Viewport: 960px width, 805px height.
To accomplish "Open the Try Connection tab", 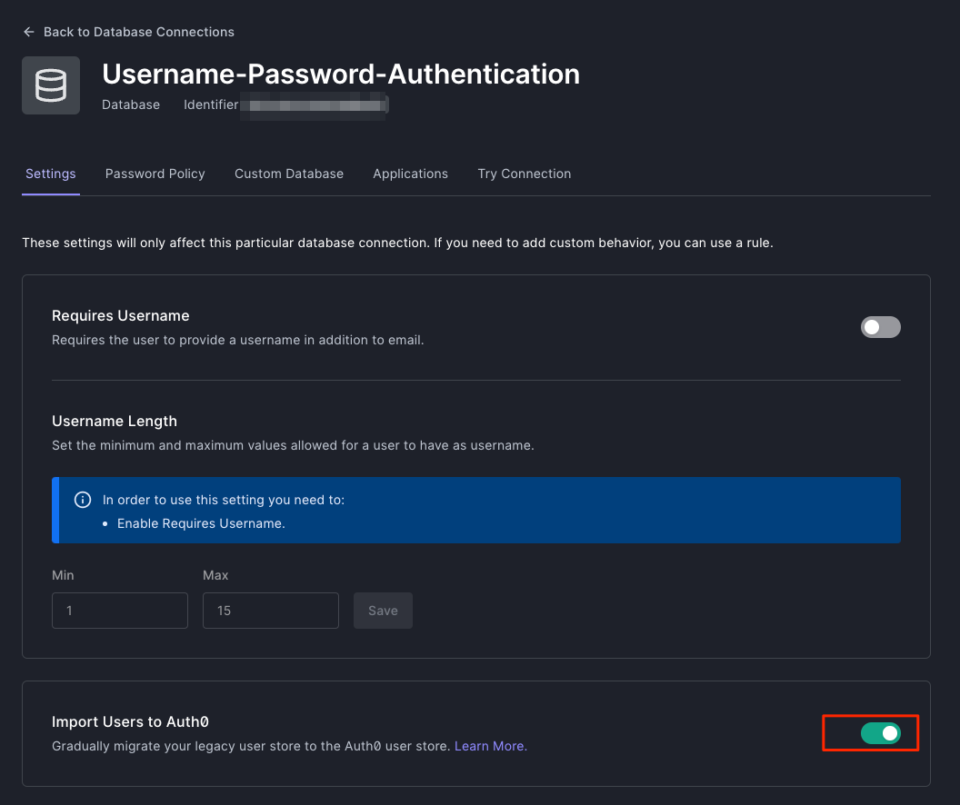I will tap(523, 173).
